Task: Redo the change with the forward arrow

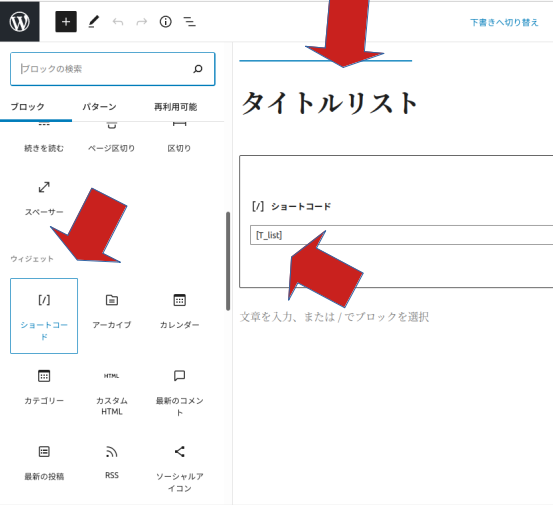Action: click(x=142, y=22)
